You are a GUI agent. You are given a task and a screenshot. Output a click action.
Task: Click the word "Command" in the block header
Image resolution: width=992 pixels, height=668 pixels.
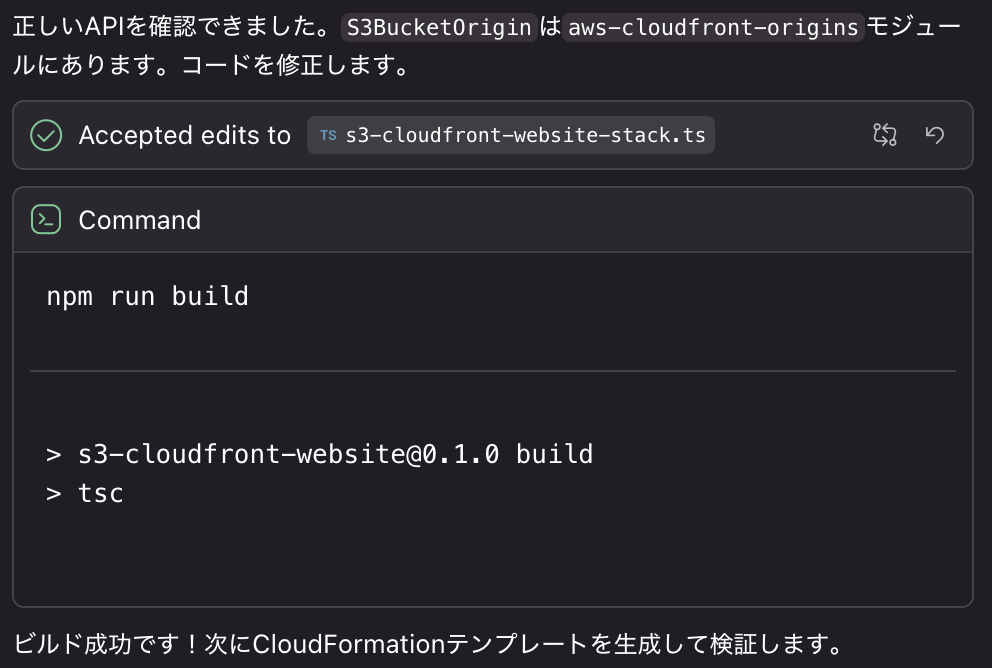[140, 220]
